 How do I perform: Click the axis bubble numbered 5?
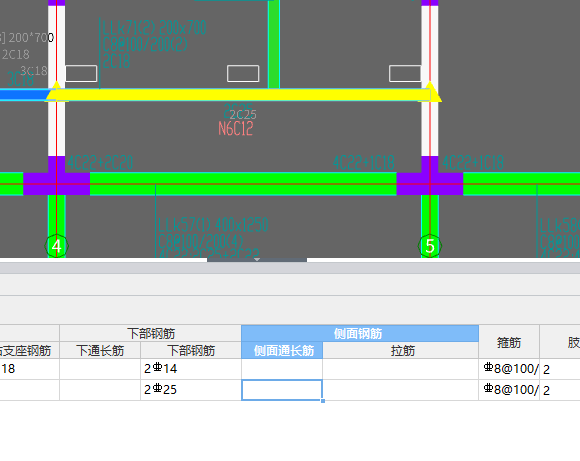(x=429, y=246)
